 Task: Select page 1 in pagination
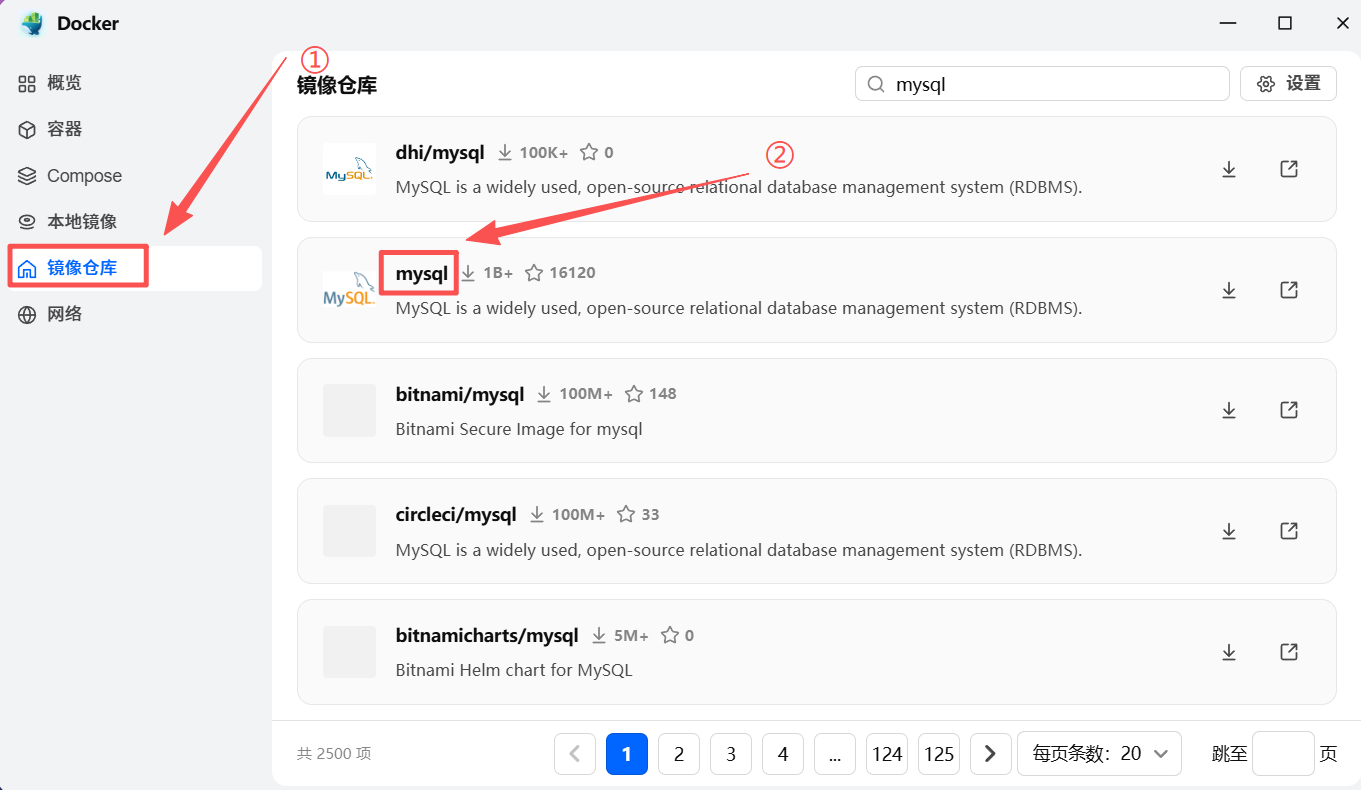tap(627, 754)
